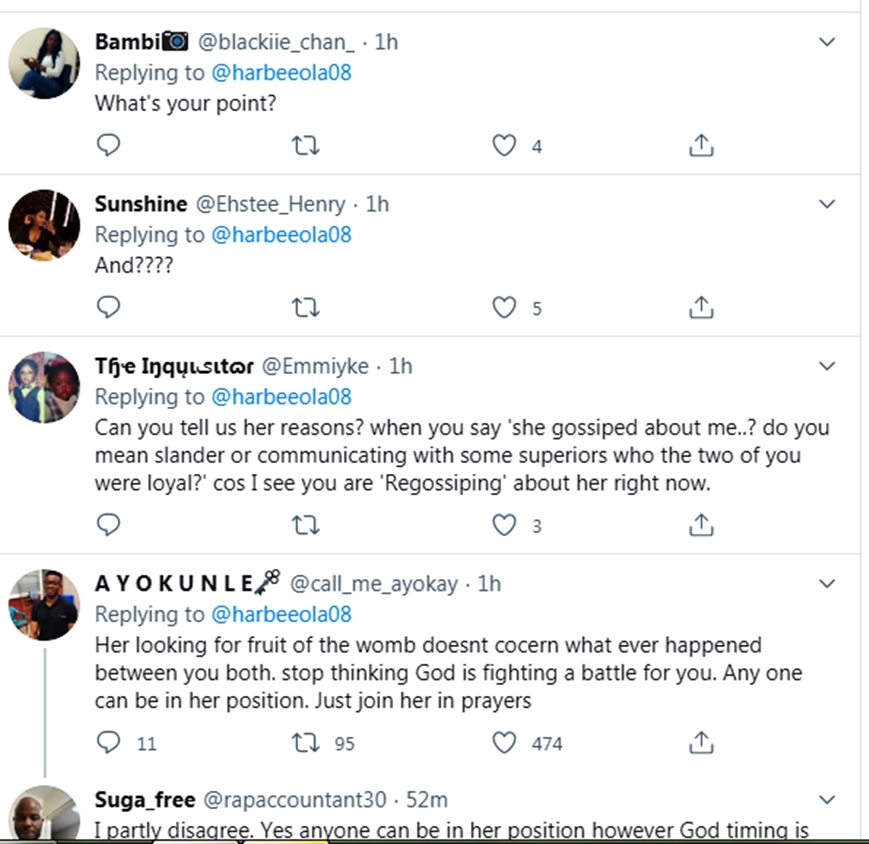Viewport: 869px width, 844px height.
Task: Open reply thread on AYOKUNLE's tweet
Action: click(x=108, y=743)
